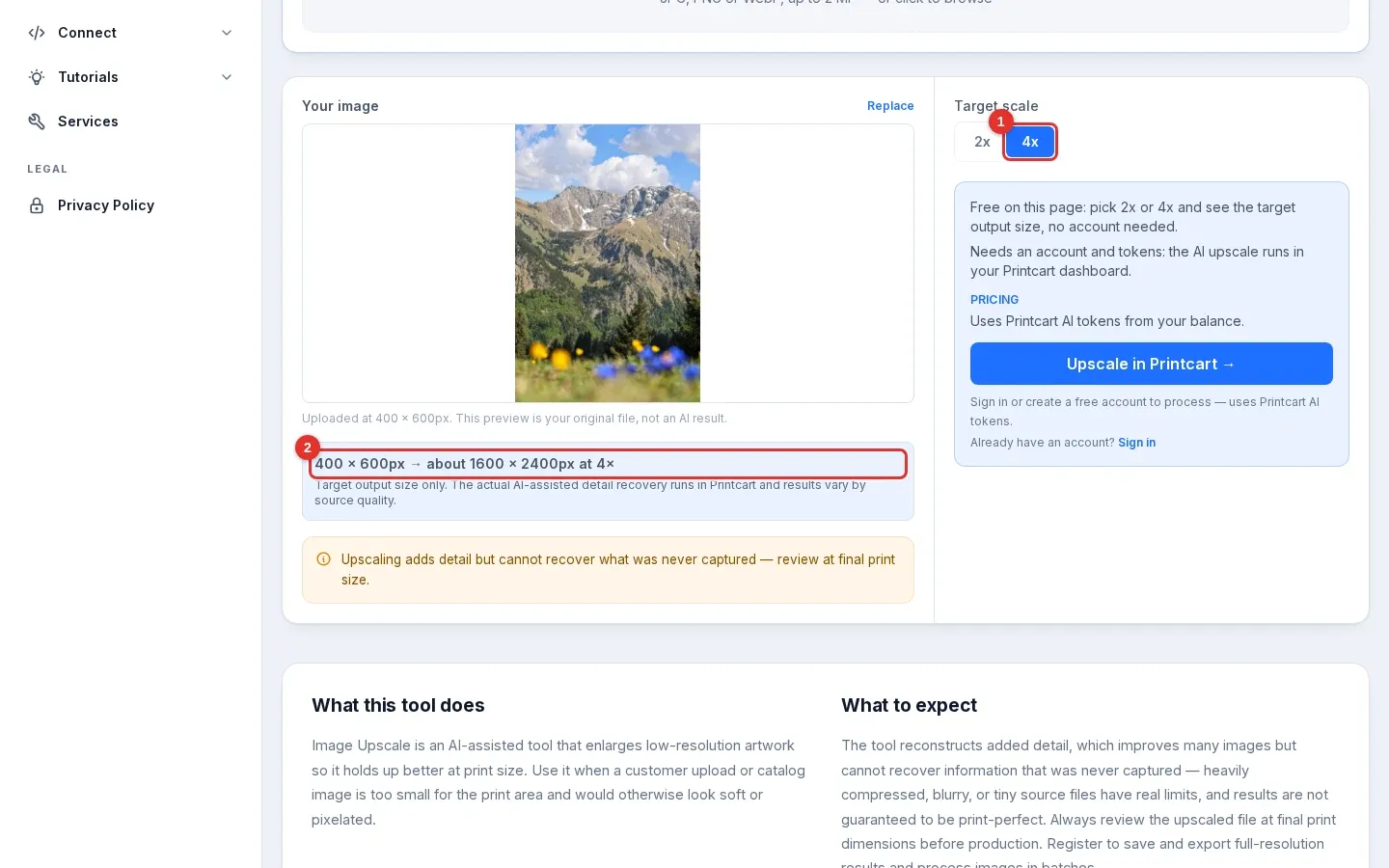Click the Sign in link
The image size is (1389, 868).
click(1136, 443)
